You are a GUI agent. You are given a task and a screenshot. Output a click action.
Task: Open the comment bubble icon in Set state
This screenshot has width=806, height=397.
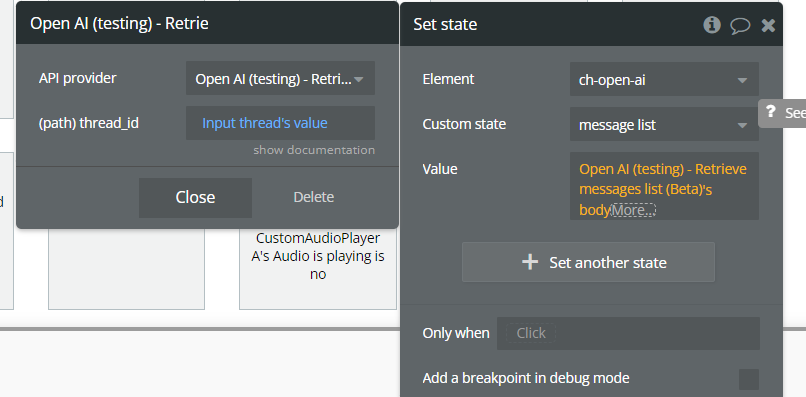point(740,26)
